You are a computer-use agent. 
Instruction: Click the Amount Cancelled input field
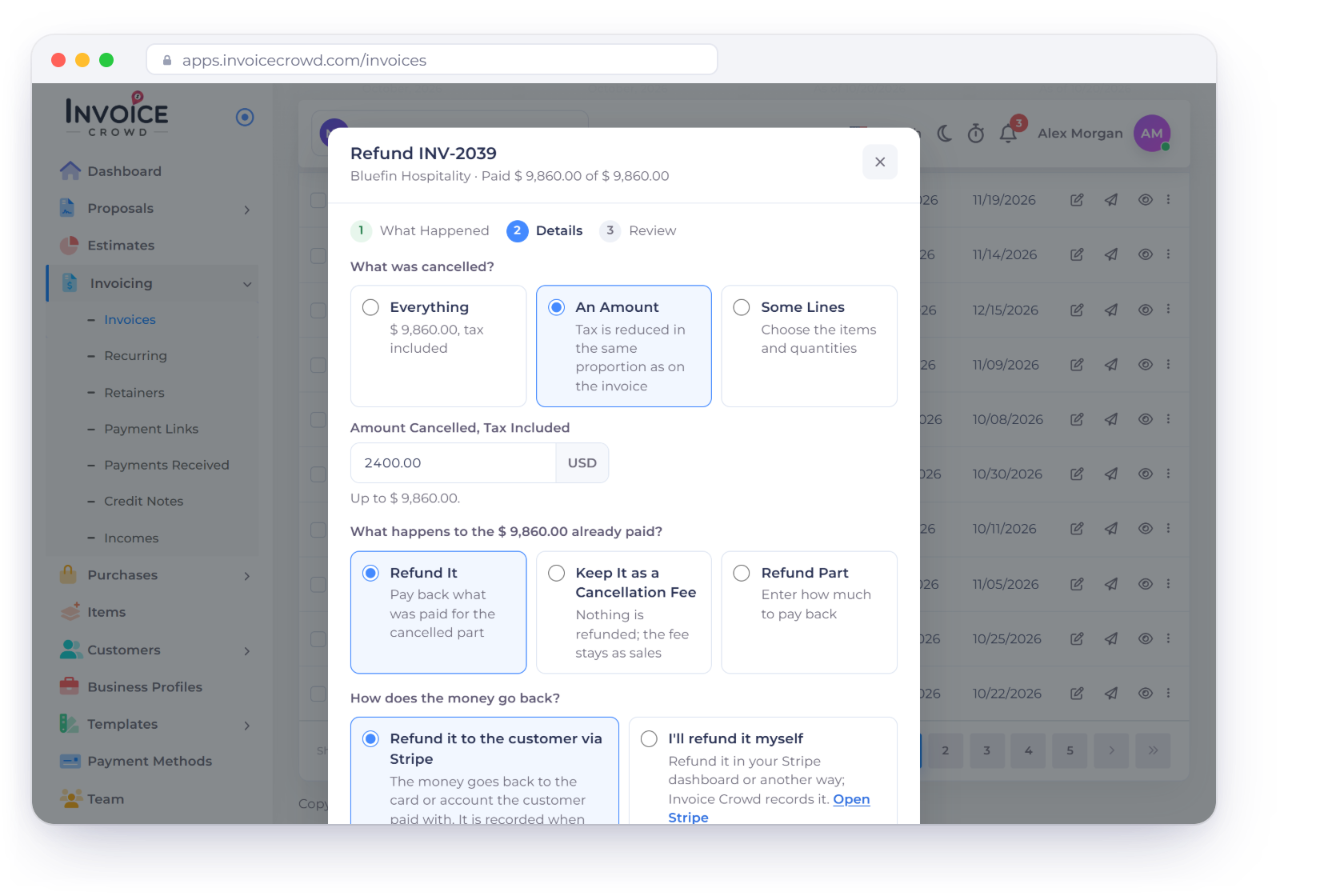(x=453, y=463)
